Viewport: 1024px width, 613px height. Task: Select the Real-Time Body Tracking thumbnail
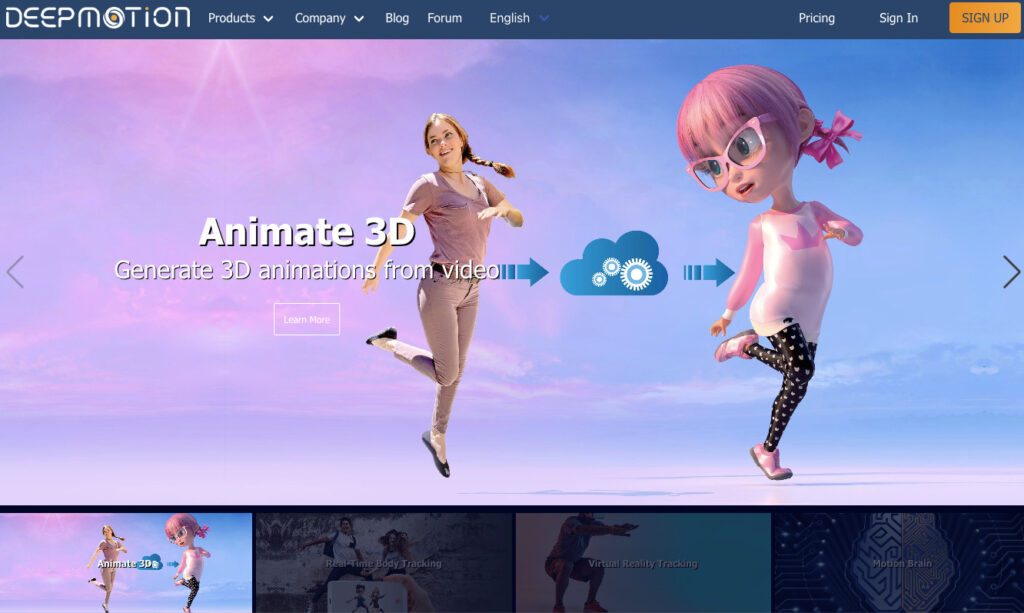tap(384, 563)
